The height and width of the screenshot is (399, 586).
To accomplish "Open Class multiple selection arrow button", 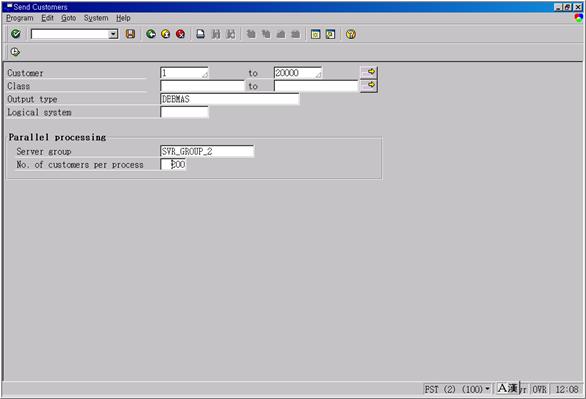I will [x=369, y=86].
